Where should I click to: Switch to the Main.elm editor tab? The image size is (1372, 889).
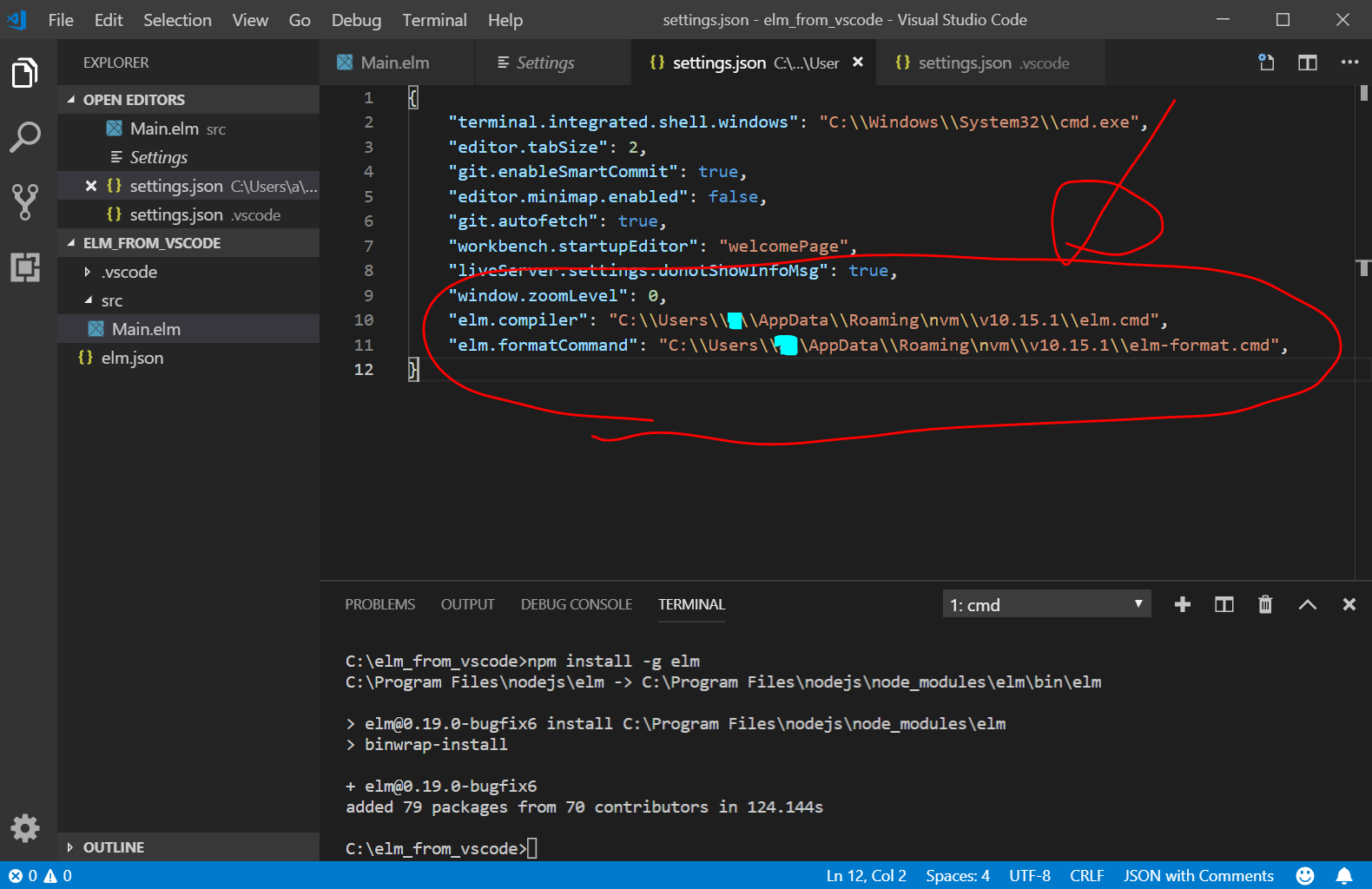pos(394,63)
